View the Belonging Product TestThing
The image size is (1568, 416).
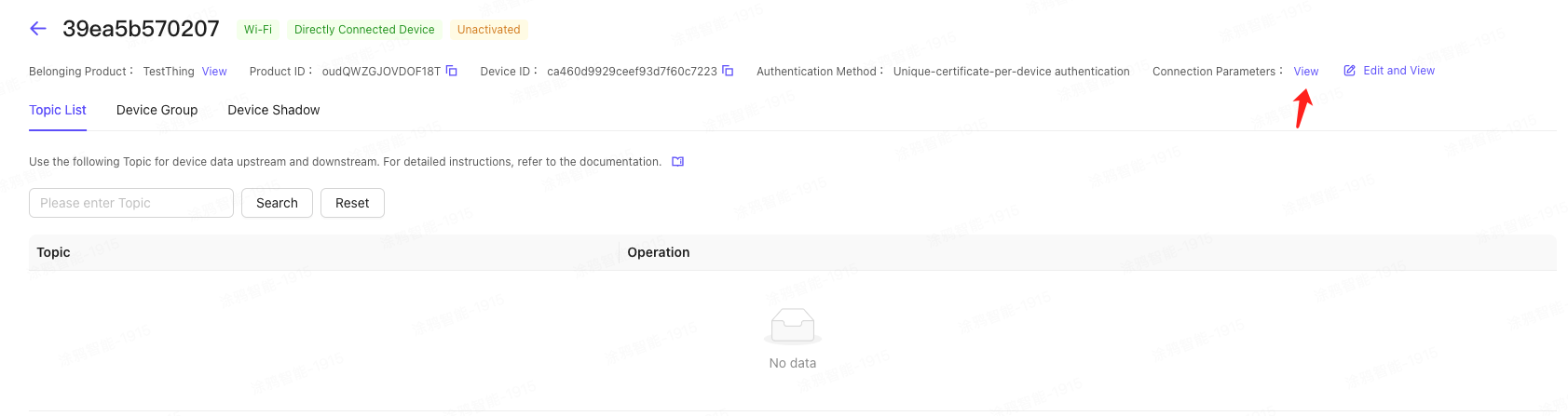[214, 72]
